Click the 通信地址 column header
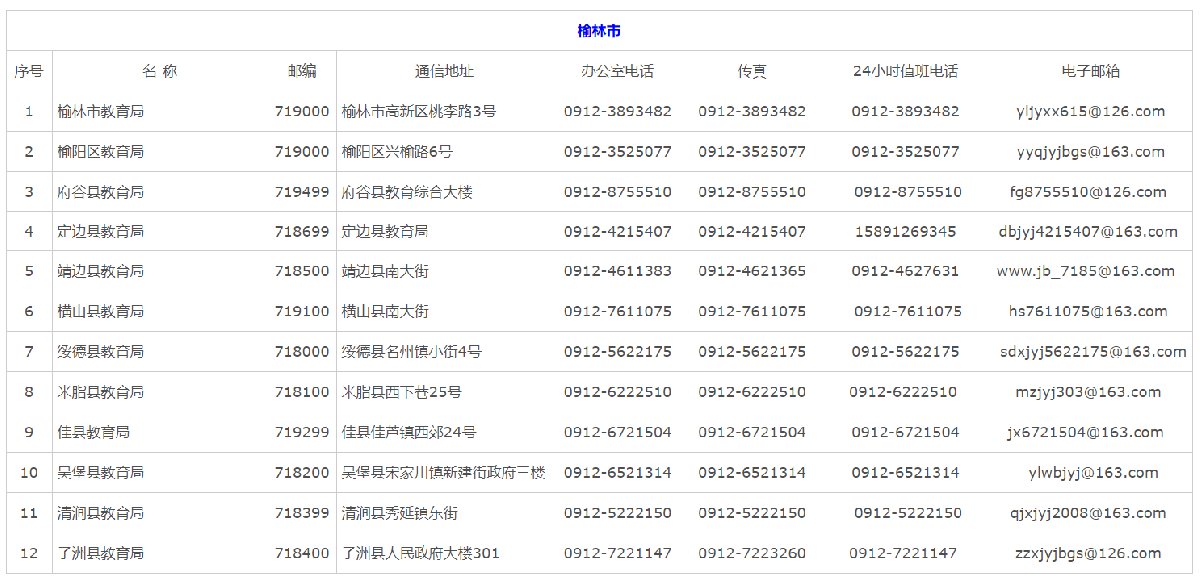The image size is (1200, 583). [444, 71]
